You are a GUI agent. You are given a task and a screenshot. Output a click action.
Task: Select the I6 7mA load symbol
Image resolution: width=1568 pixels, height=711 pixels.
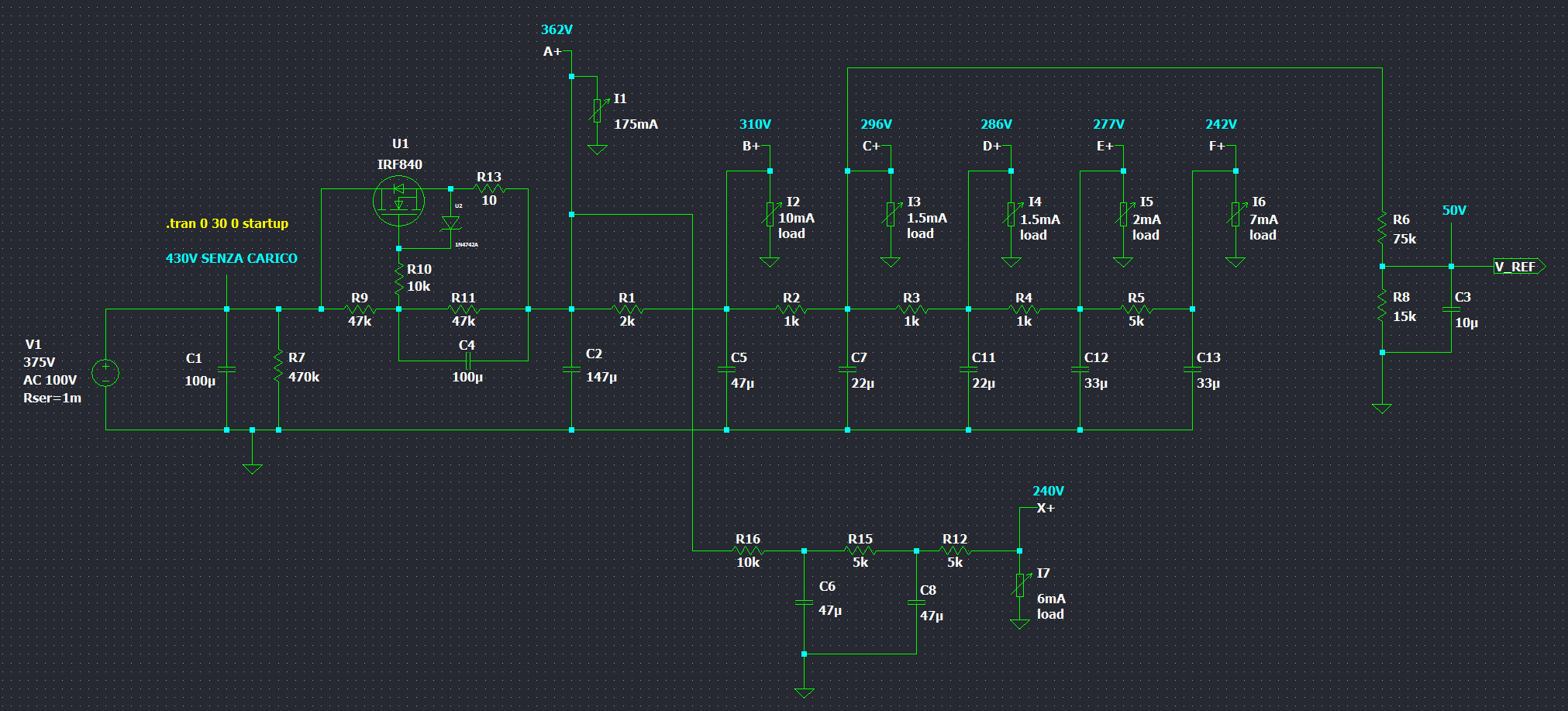pos(1235,213)
